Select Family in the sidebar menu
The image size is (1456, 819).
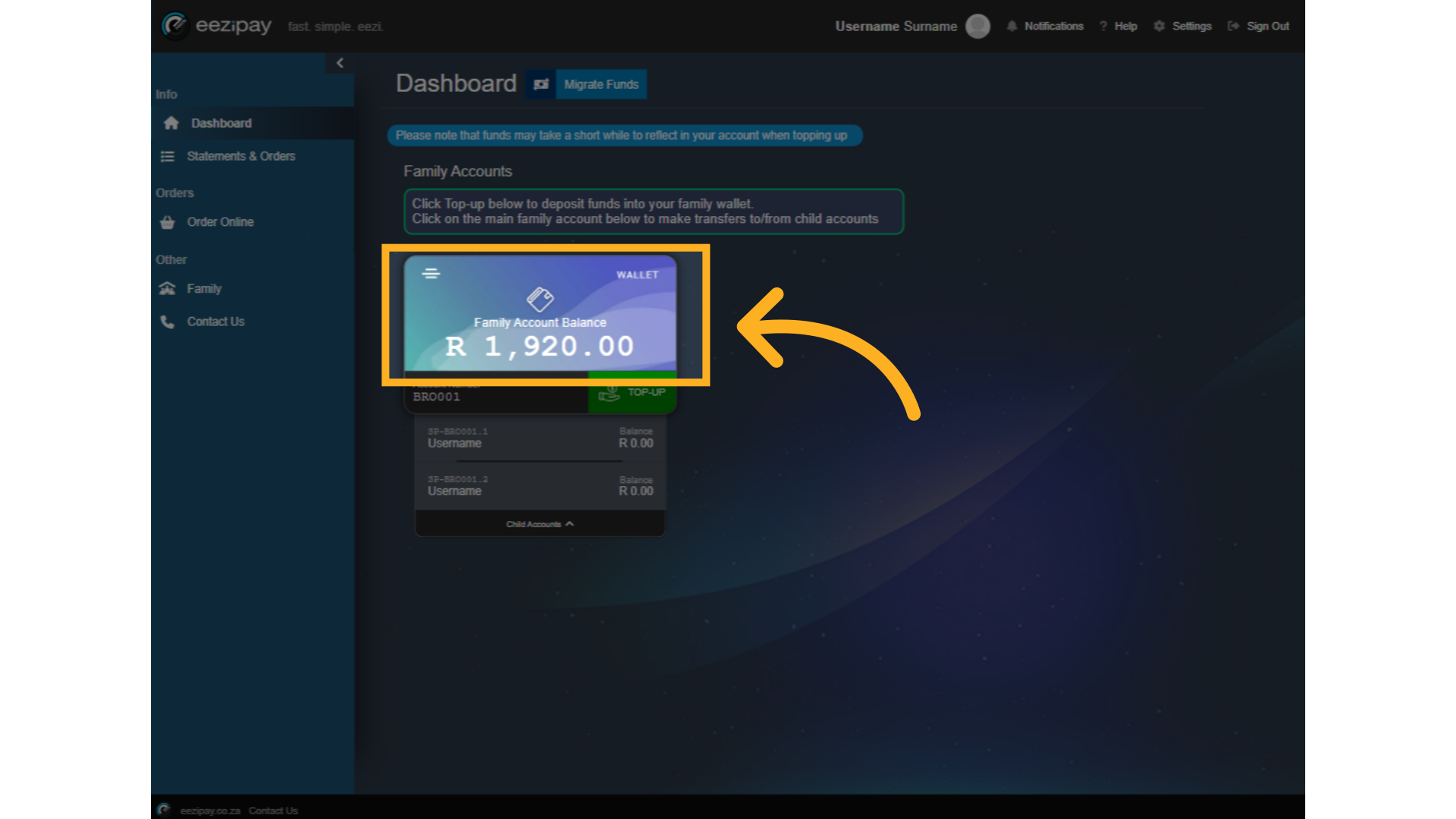pos(204,289)
